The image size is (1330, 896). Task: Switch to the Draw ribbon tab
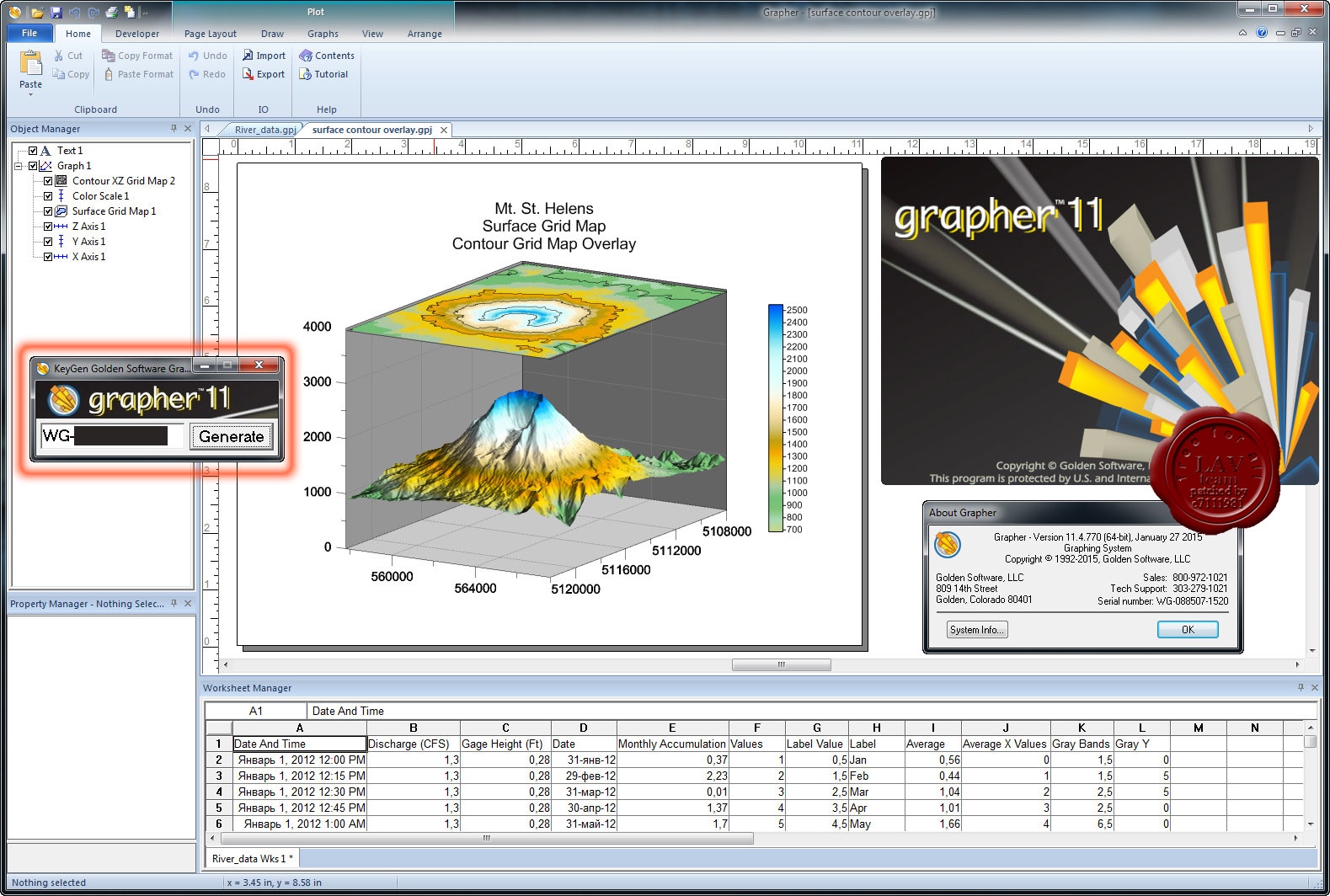point(272,34)
